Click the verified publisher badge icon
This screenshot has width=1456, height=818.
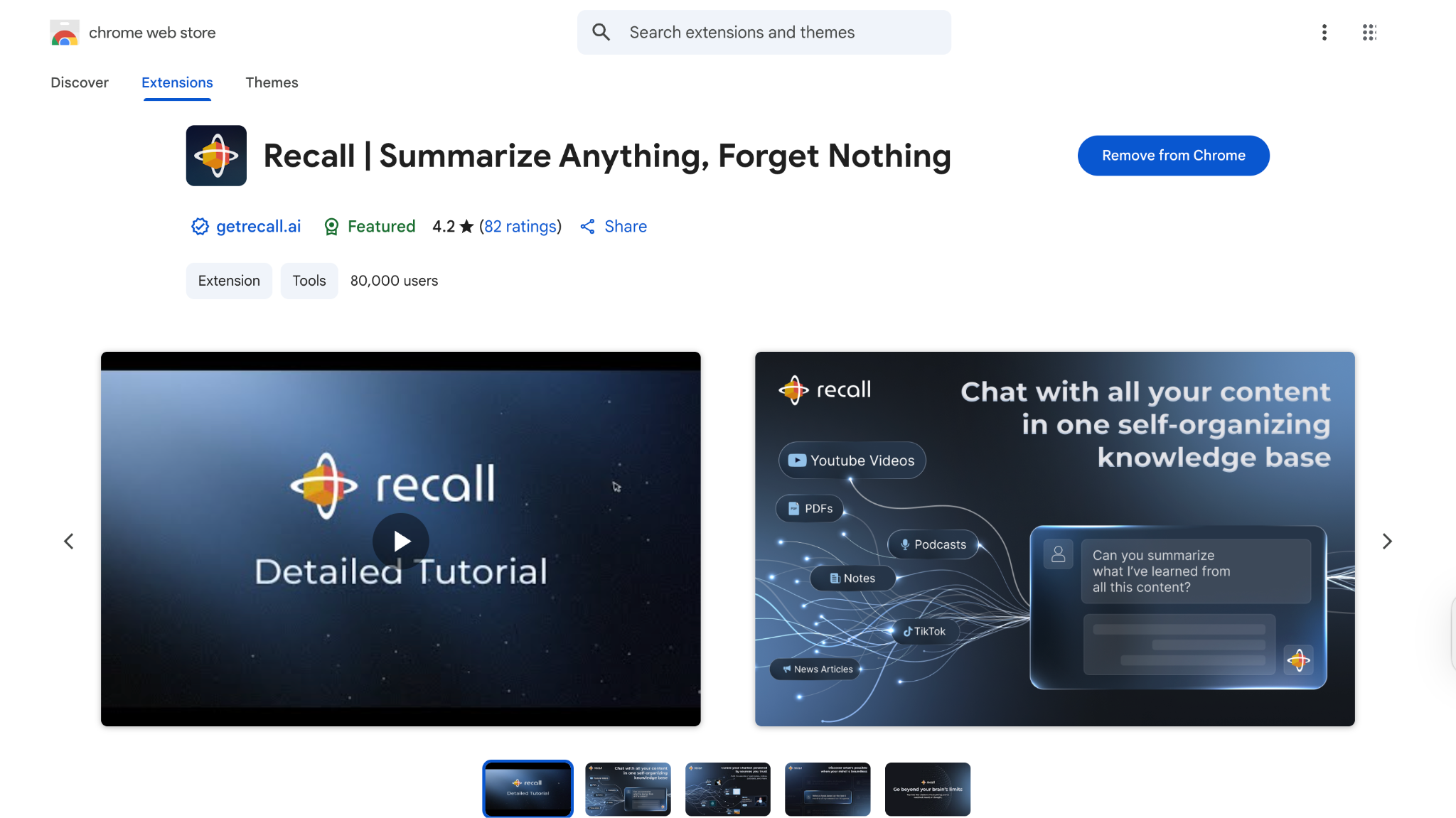point(200,227)
